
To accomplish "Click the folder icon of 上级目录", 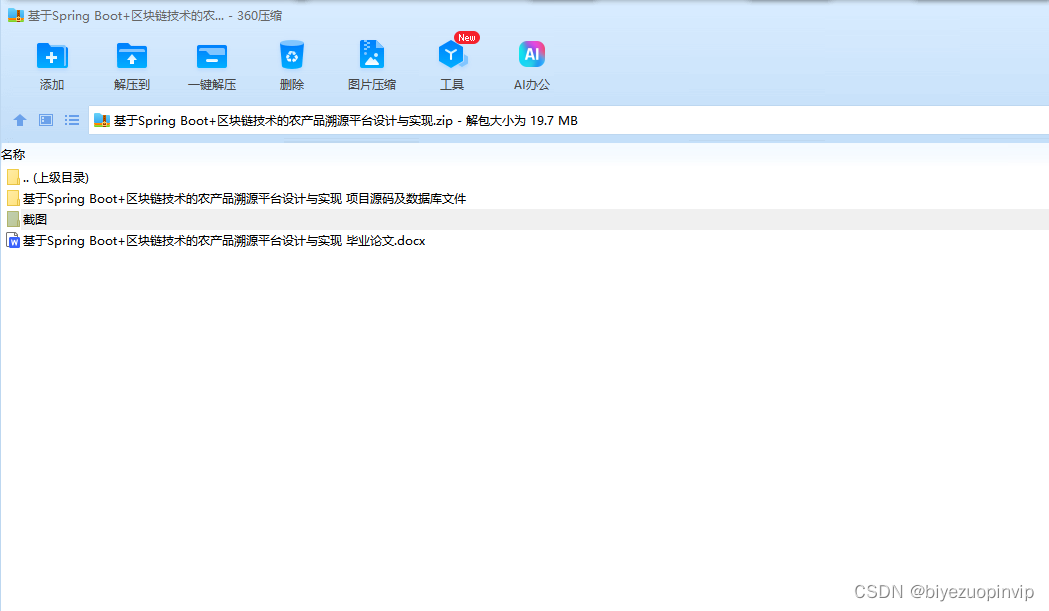I will coord(13,177).
